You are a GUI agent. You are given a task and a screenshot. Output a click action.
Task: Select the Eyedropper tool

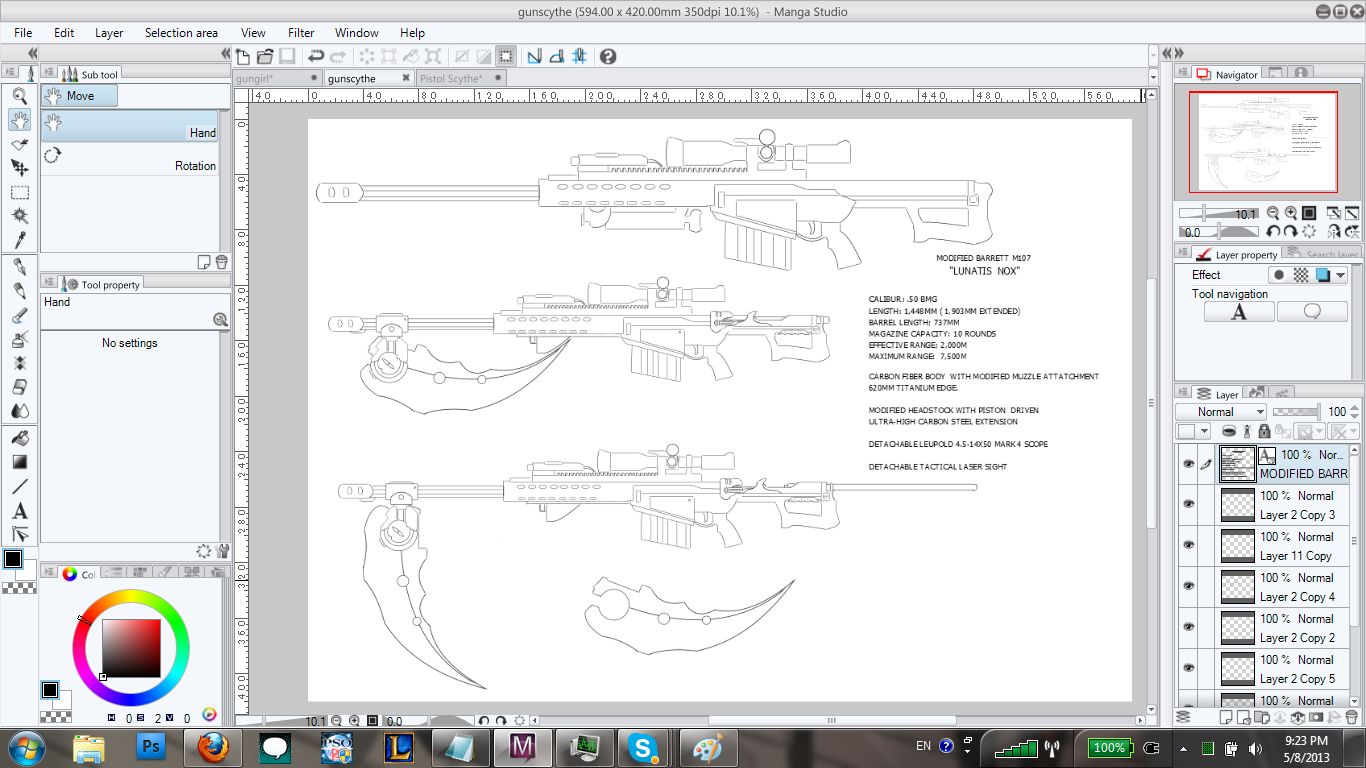[19, 241]
